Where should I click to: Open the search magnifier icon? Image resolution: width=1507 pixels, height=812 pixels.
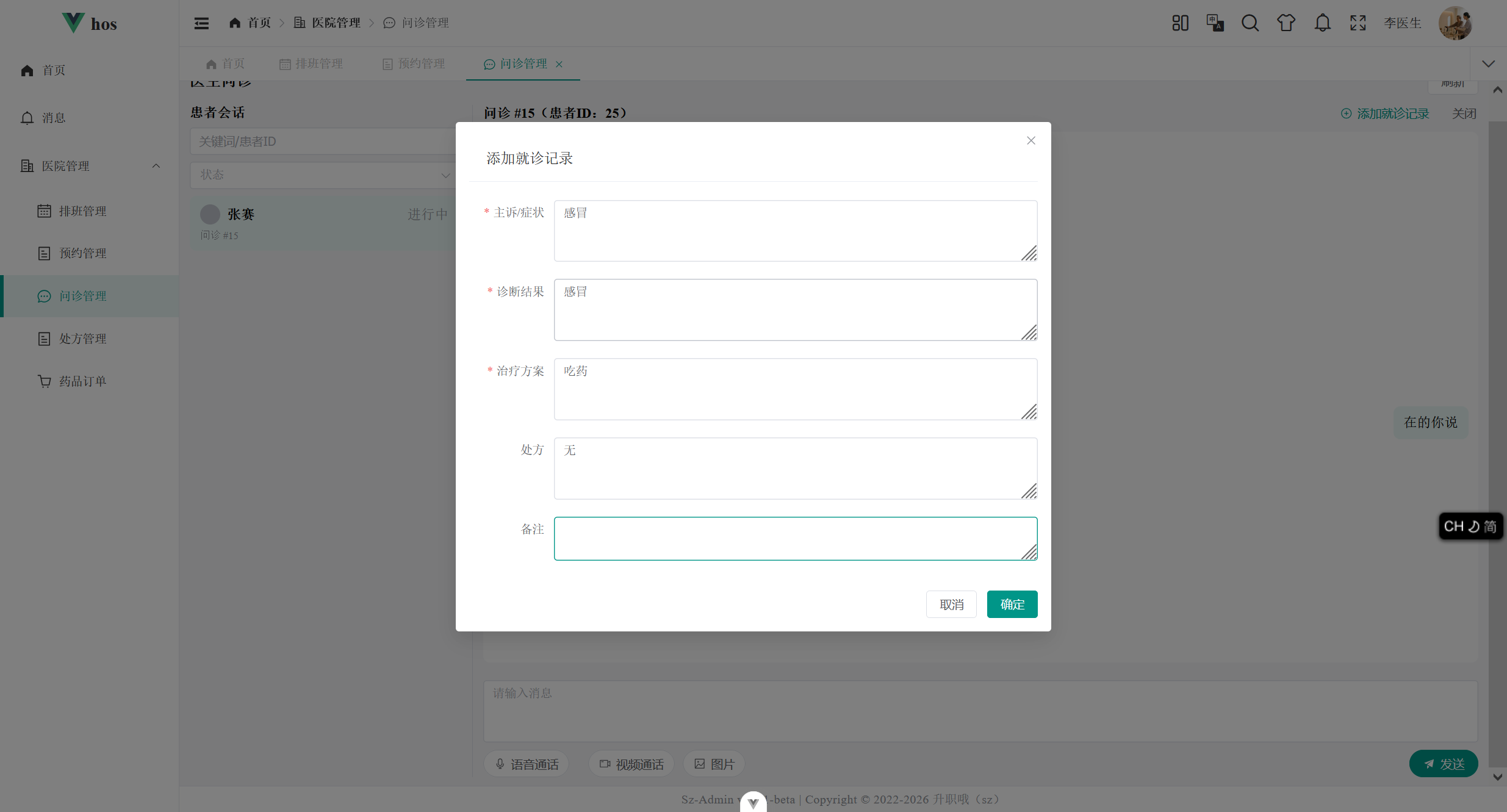click(x=1250, y=23)
